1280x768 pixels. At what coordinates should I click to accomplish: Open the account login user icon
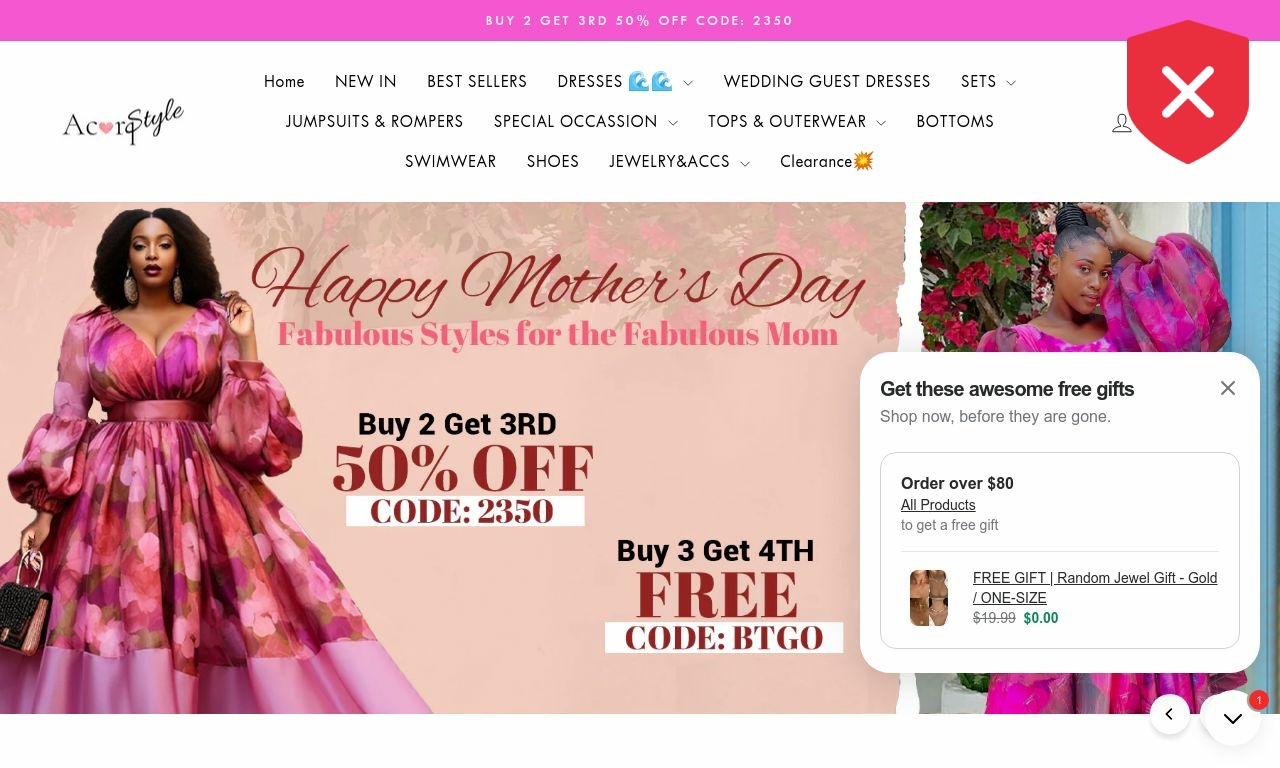[1122, 122]
